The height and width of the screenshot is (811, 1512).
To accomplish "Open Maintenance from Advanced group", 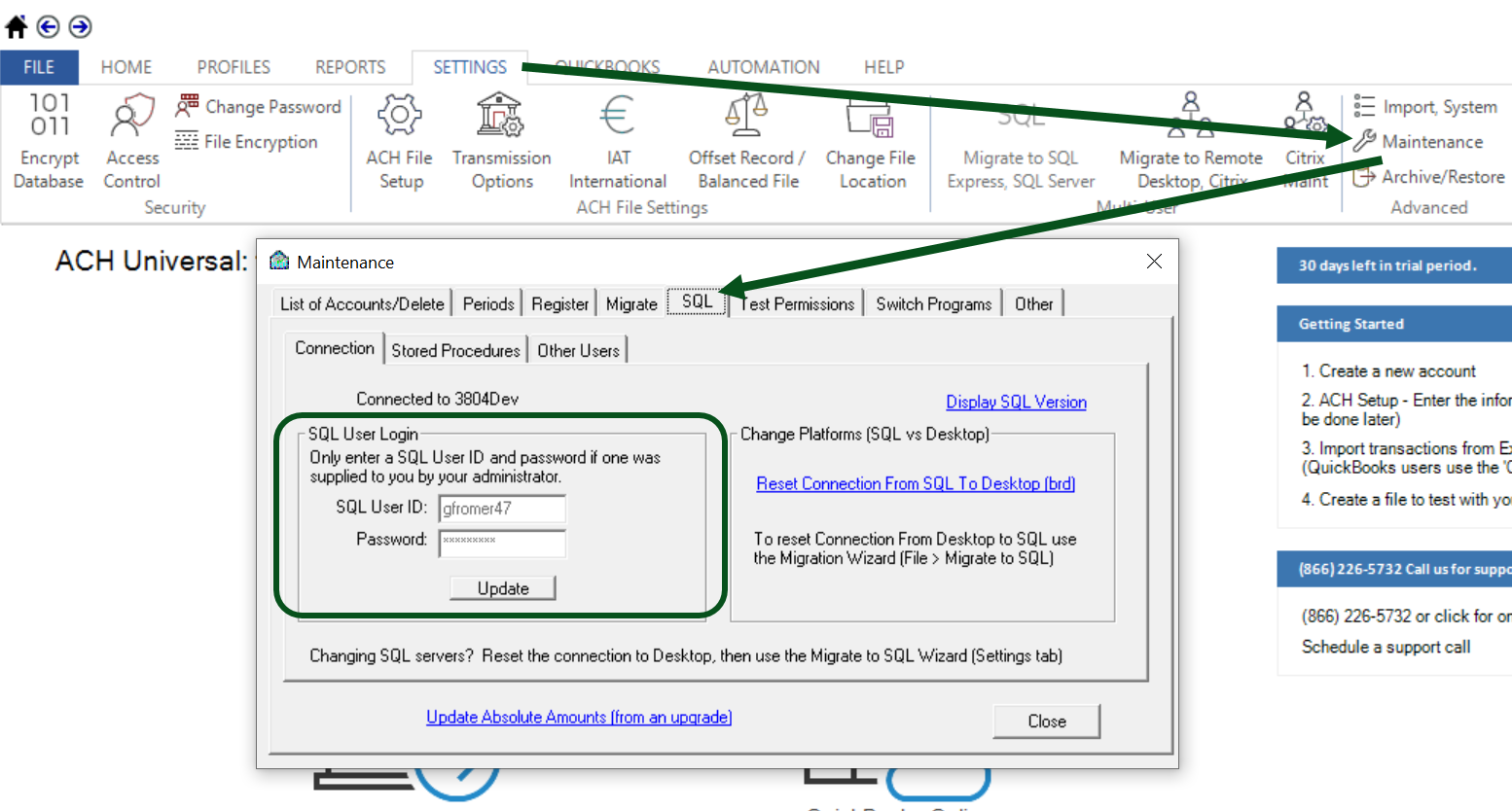I will pos(1419,141).
